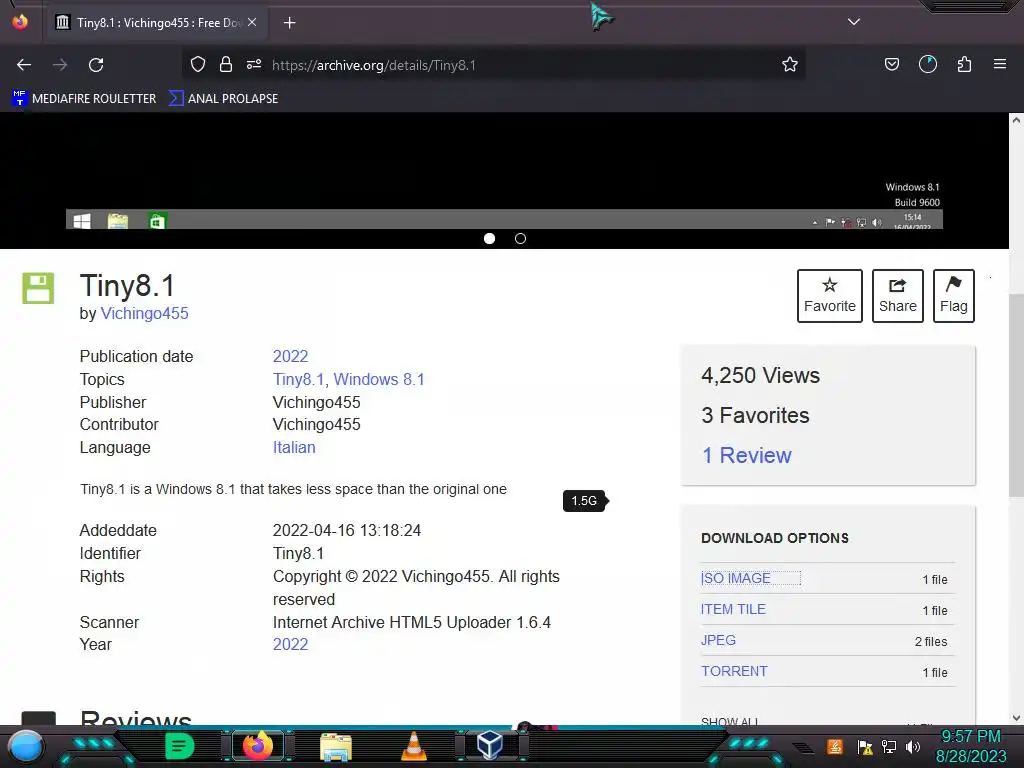Open the green notes app on taskbar
This screenshot has width=1024, height=768.
click(179, 746)
